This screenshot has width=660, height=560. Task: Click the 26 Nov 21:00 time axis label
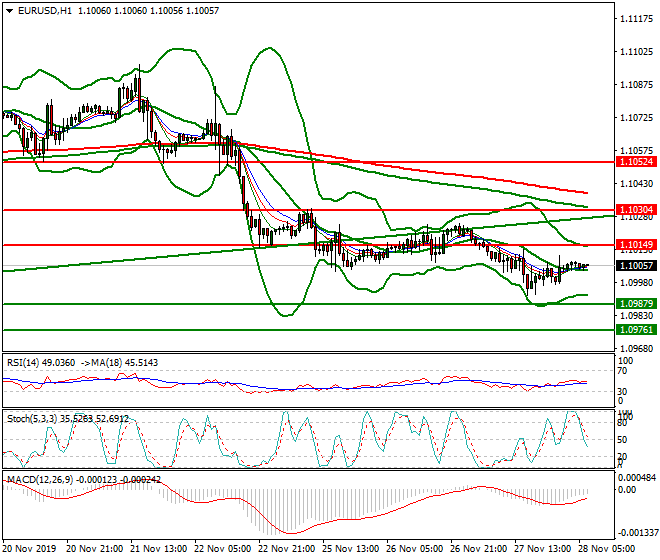click(x=479, y=549)
